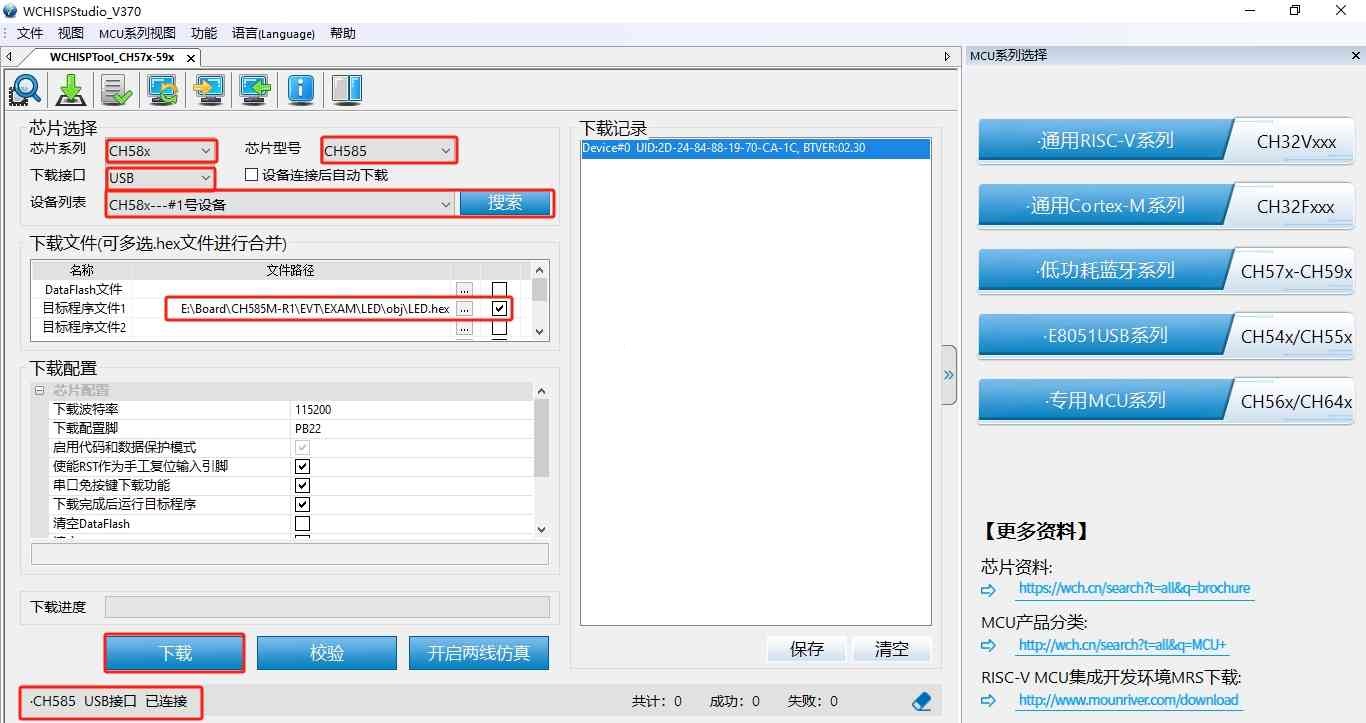Browse for the DataFlash file with ... button

(x=464, y=289)
